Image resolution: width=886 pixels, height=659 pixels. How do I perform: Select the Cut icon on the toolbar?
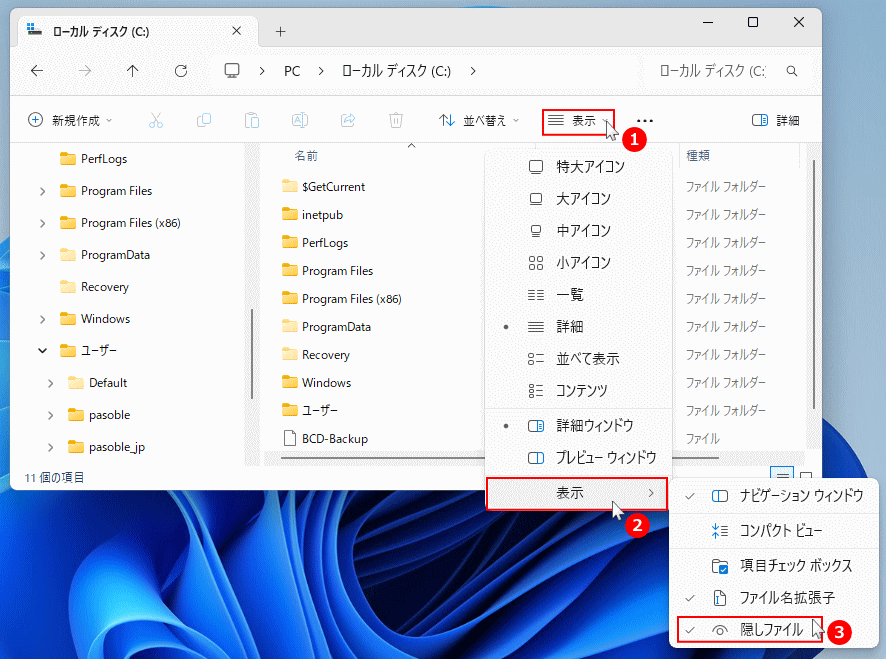tap(156, 120)
